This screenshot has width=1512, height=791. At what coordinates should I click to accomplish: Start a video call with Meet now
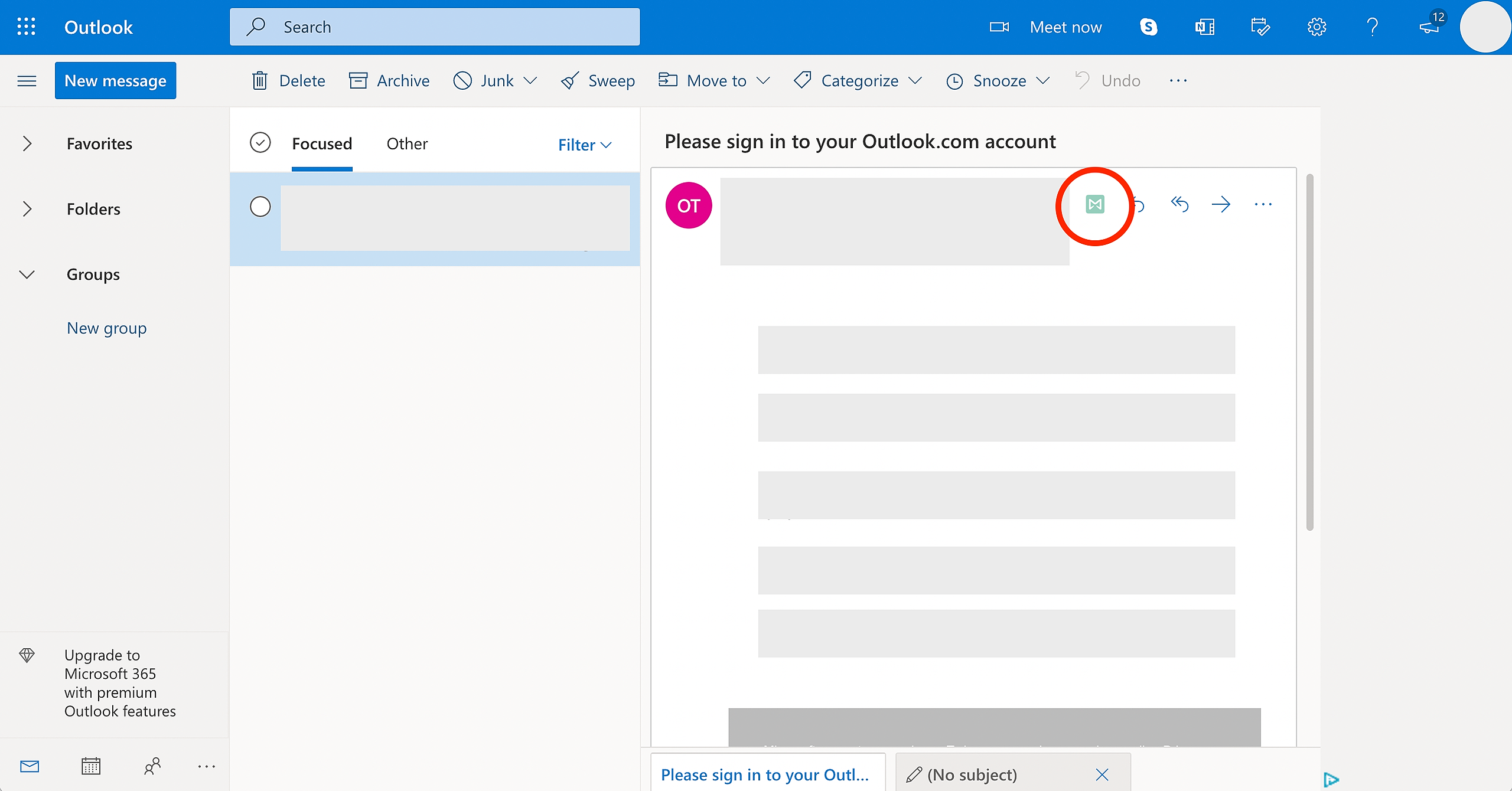[x=1045, y=27]
